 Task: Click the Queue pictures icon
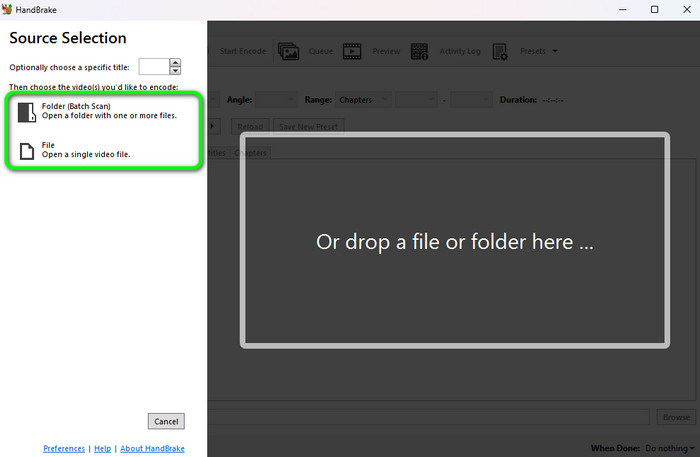pos(288,51)
